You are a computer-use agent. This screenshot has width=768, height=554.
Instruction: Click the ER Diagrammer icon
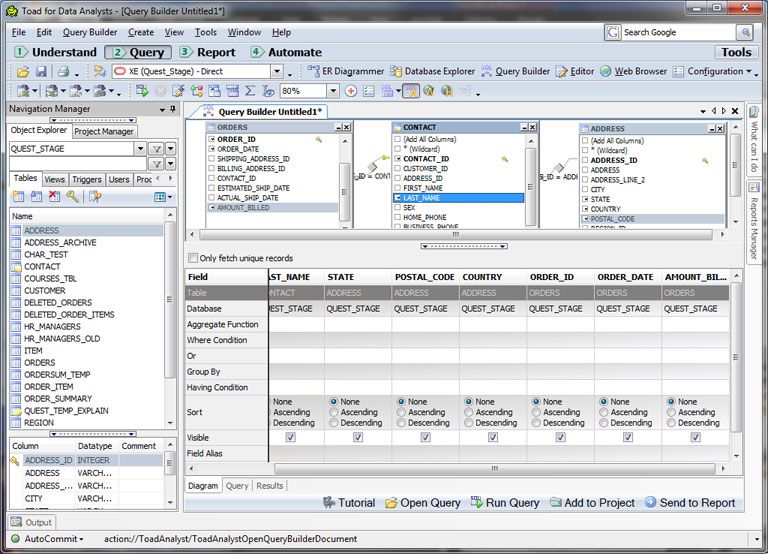click(313, 72)
